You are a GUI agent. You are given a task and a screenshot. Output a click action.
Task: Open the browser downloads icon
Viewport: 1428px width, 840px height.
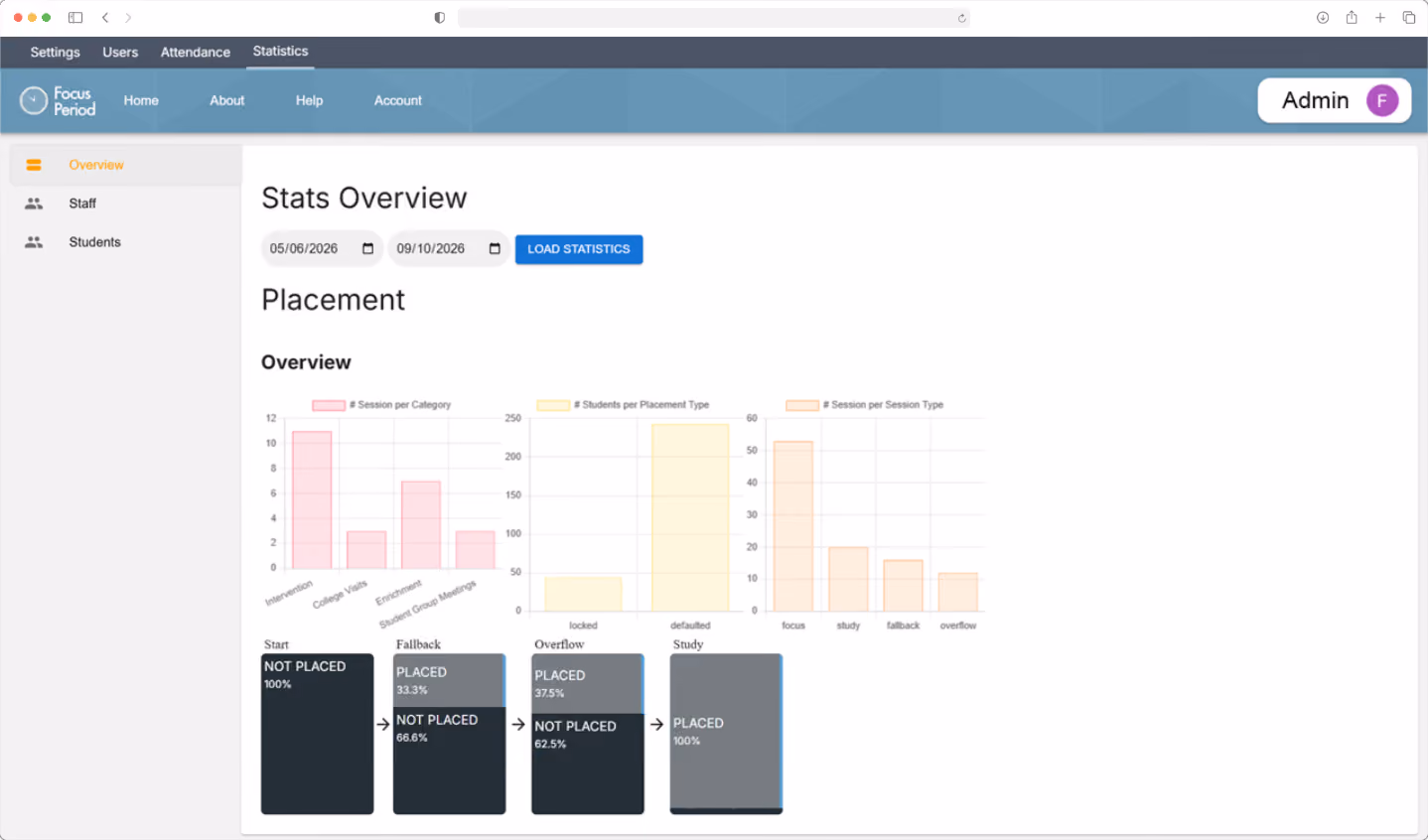click(x=1323, y=18)
